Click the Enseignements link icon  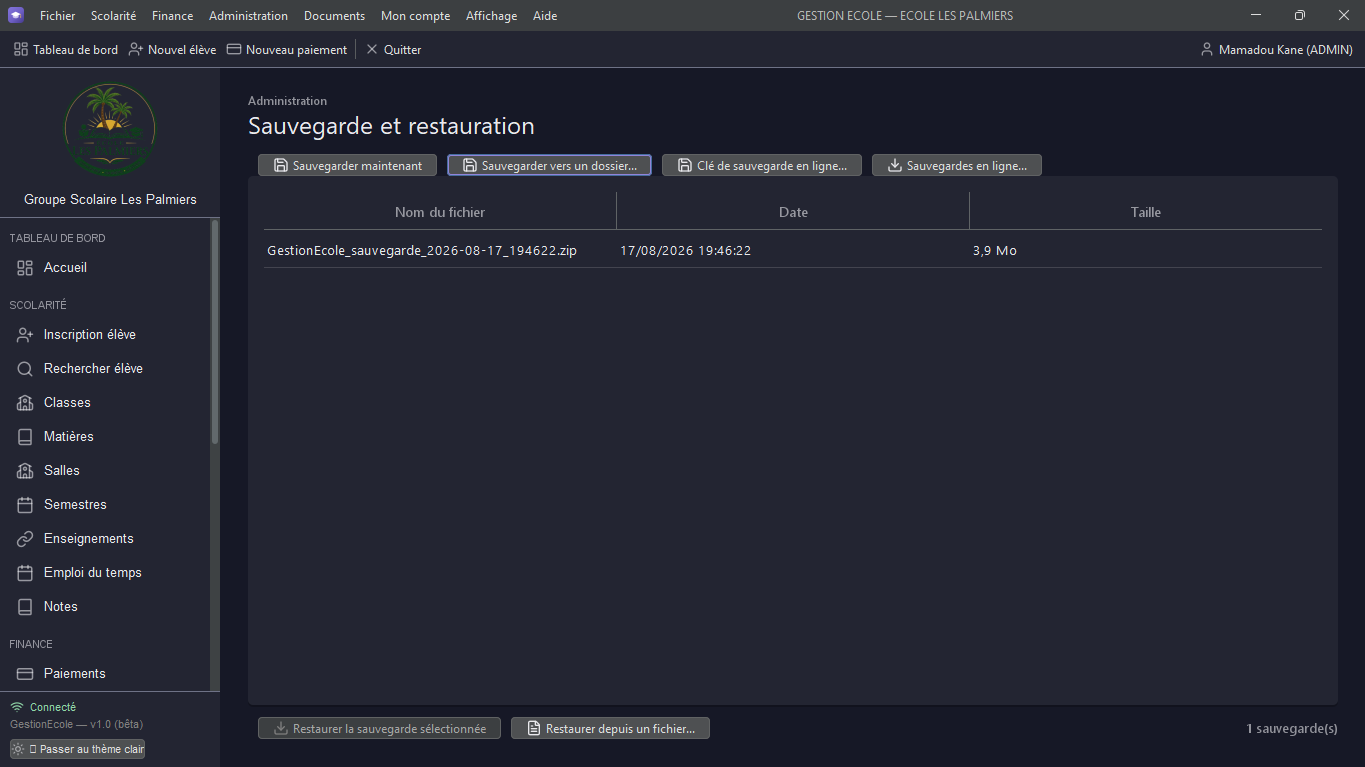coord(25,539)
